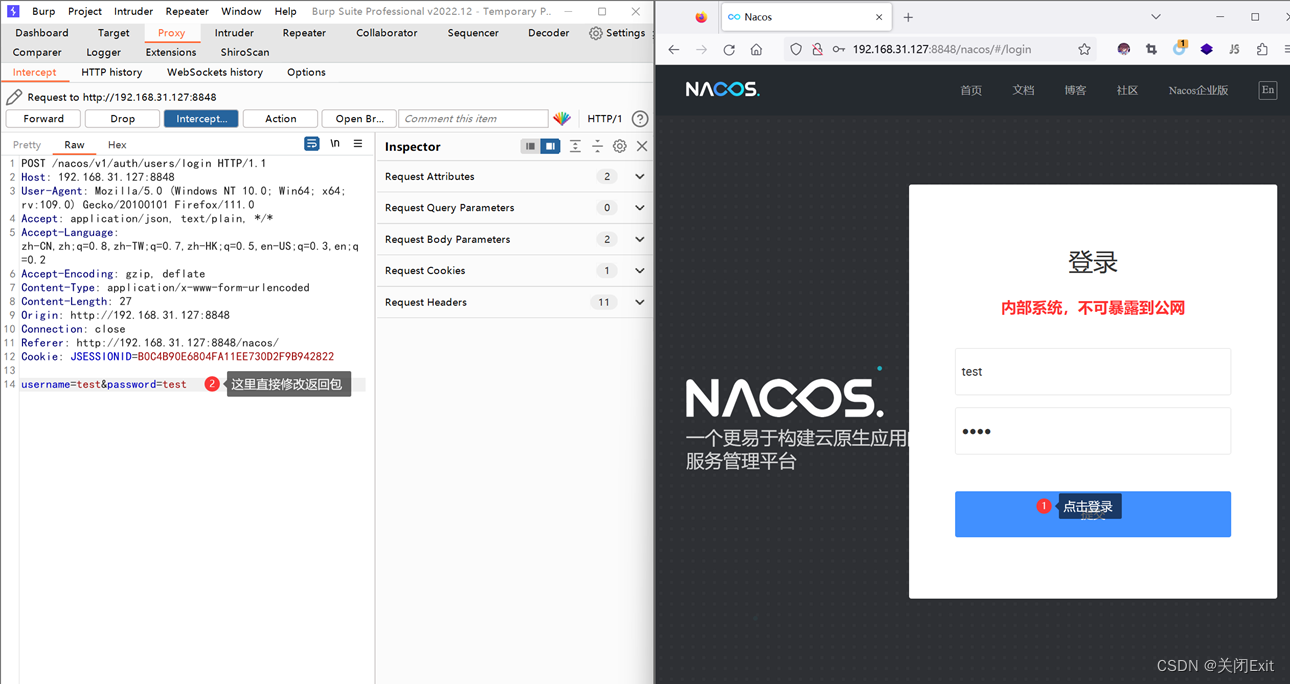This screenshot has height=684, width=1290.
Task: Click the rainbow color wheel icon beside comment field
Action: tap(563, 118)
